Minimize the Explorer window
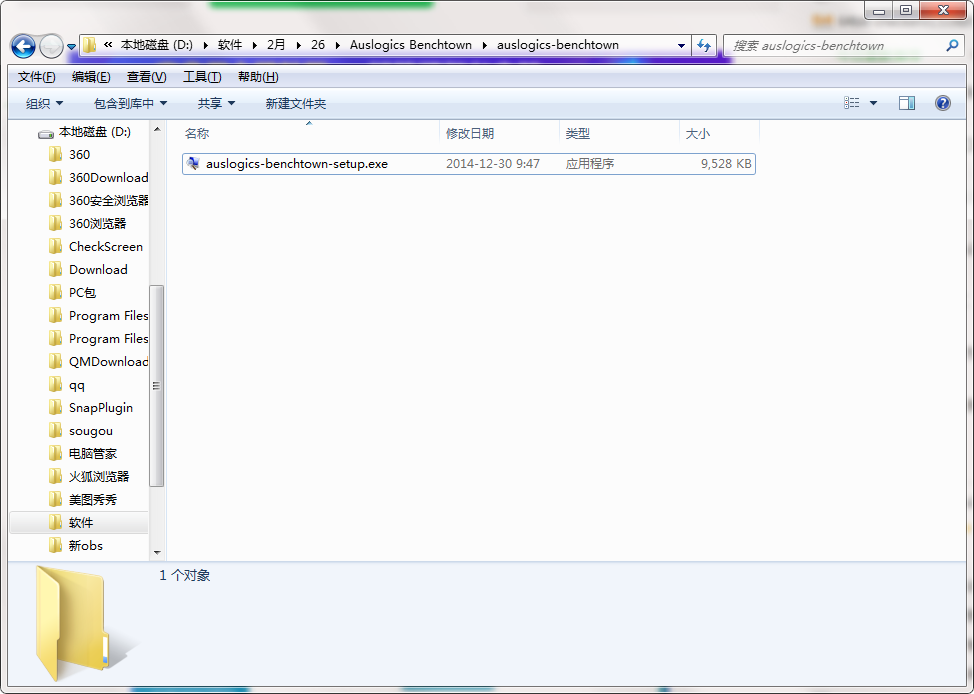Screen dimensions: 974x694 [x=878, y=9]
